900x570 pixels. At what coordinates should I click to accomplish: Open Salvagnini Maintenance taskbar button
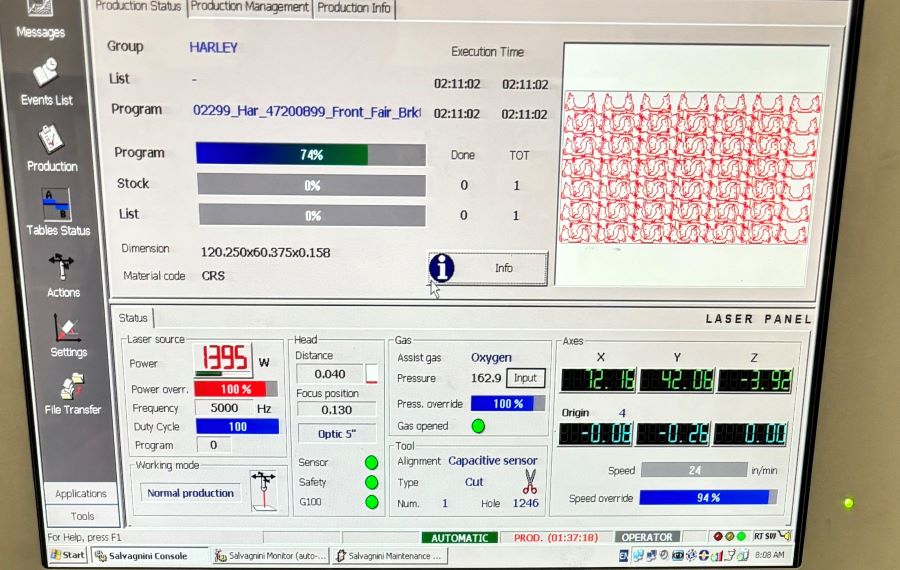[x=390, y=556]
